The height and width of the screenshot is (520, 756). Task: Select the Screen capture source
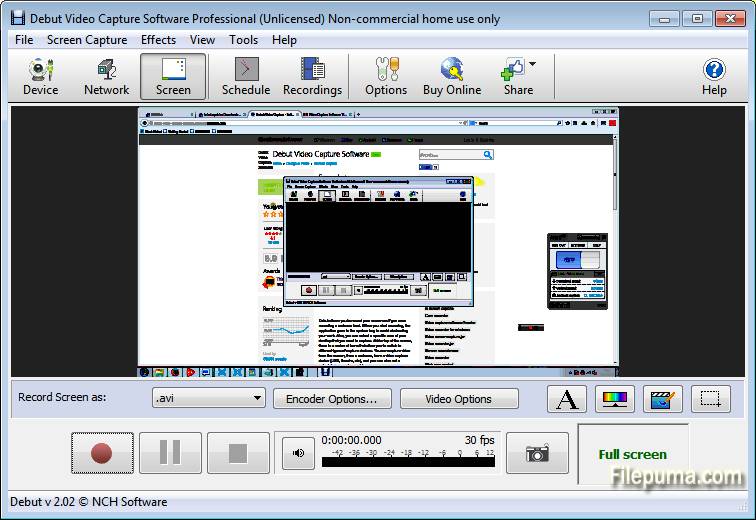pyautogui.click(x=173, y=77)
